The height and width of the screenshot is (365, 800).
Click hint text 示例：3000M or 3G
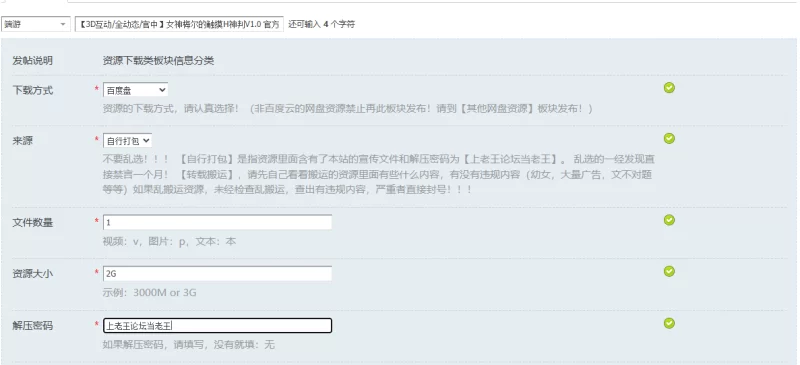tap(149, 293)
